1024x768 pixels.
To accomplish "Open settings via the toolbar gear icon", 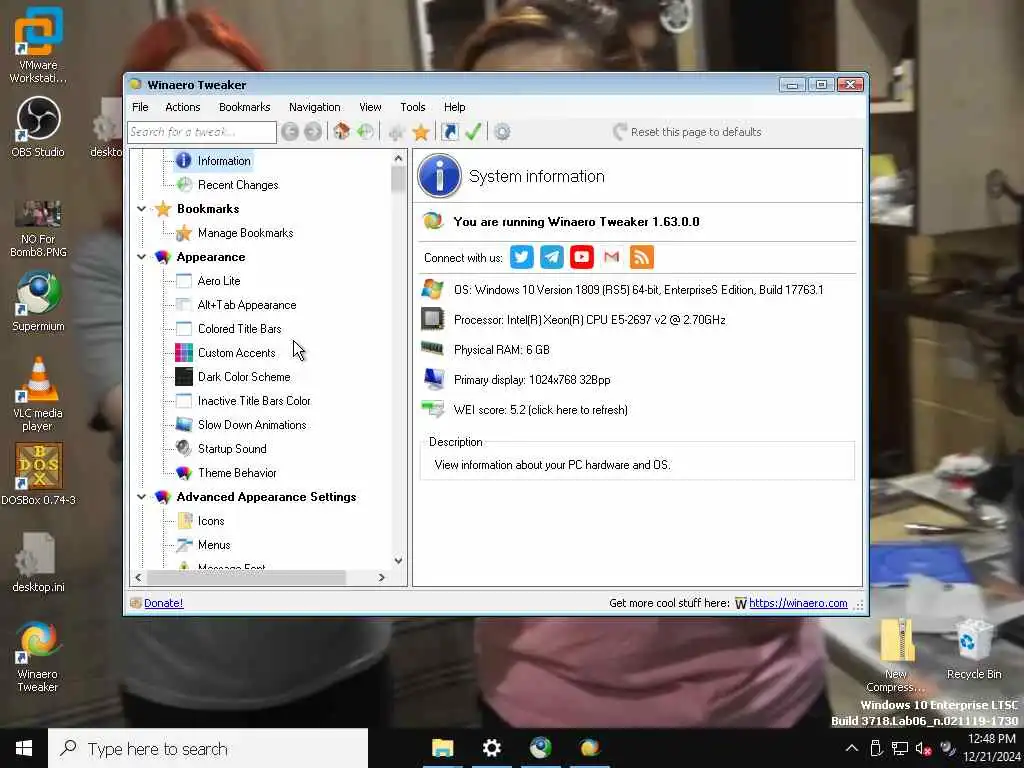I will [x=502, y=132].
